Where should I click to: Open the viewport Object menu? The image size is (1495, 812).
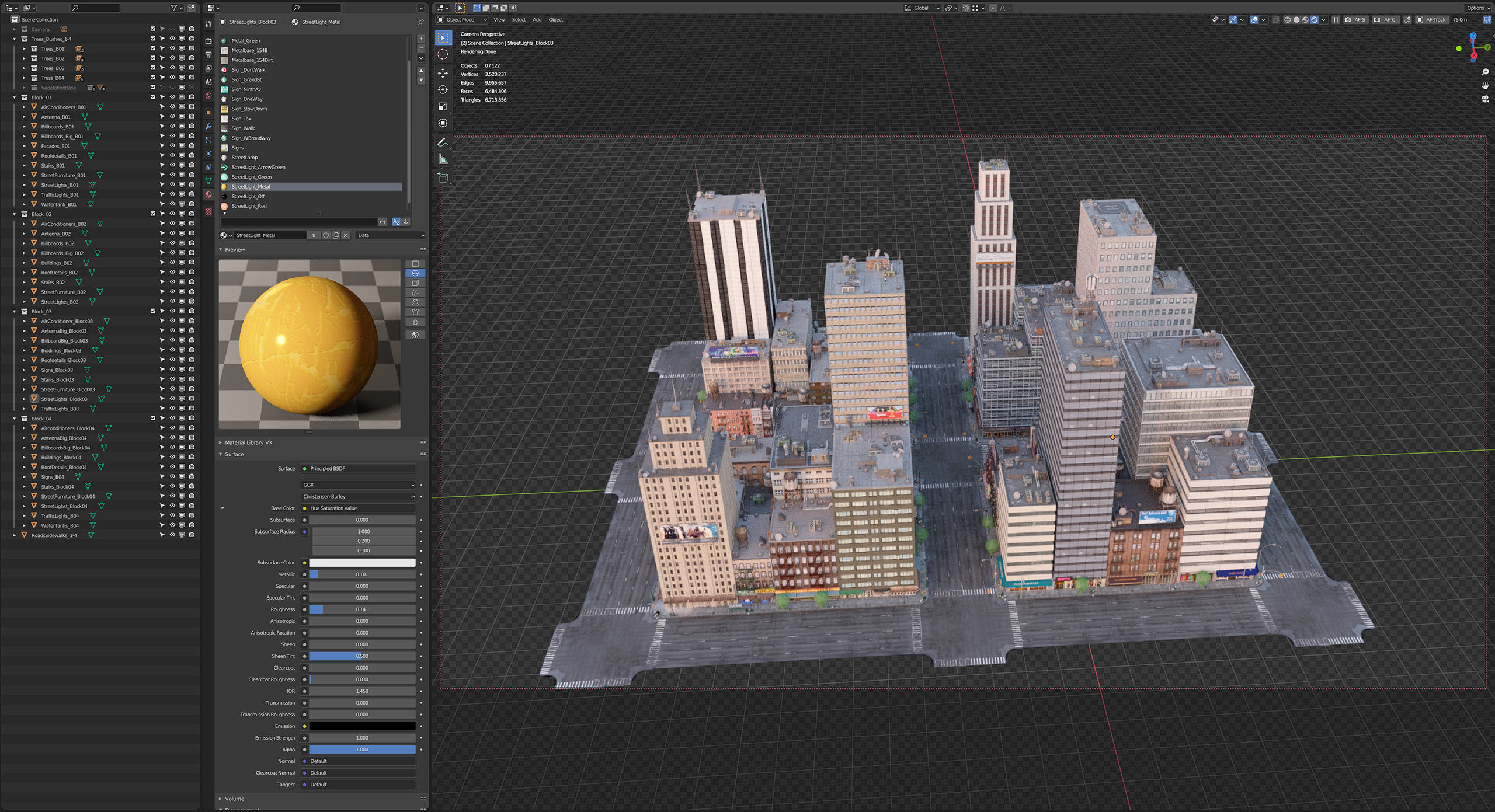[x=556, y=20]
